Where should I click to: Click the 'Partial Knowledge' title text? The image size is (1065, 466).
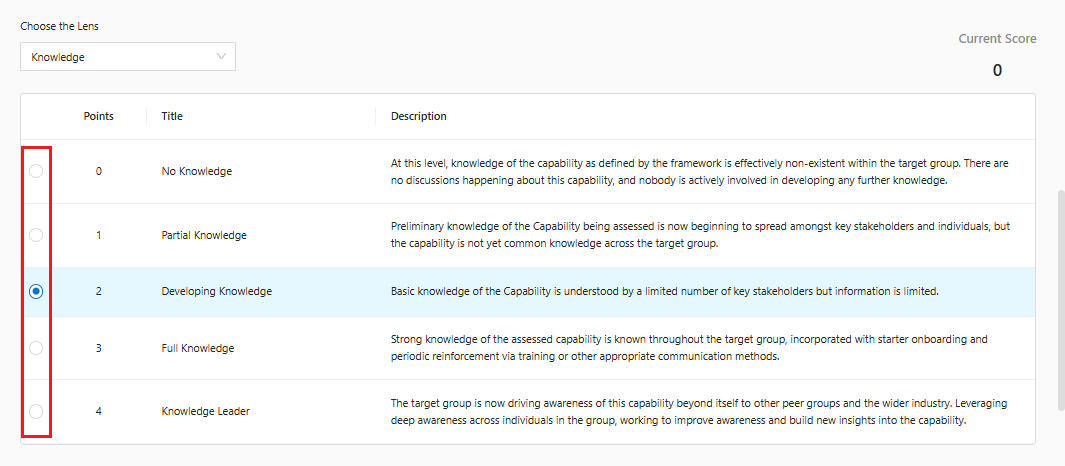tap(204, 235)
